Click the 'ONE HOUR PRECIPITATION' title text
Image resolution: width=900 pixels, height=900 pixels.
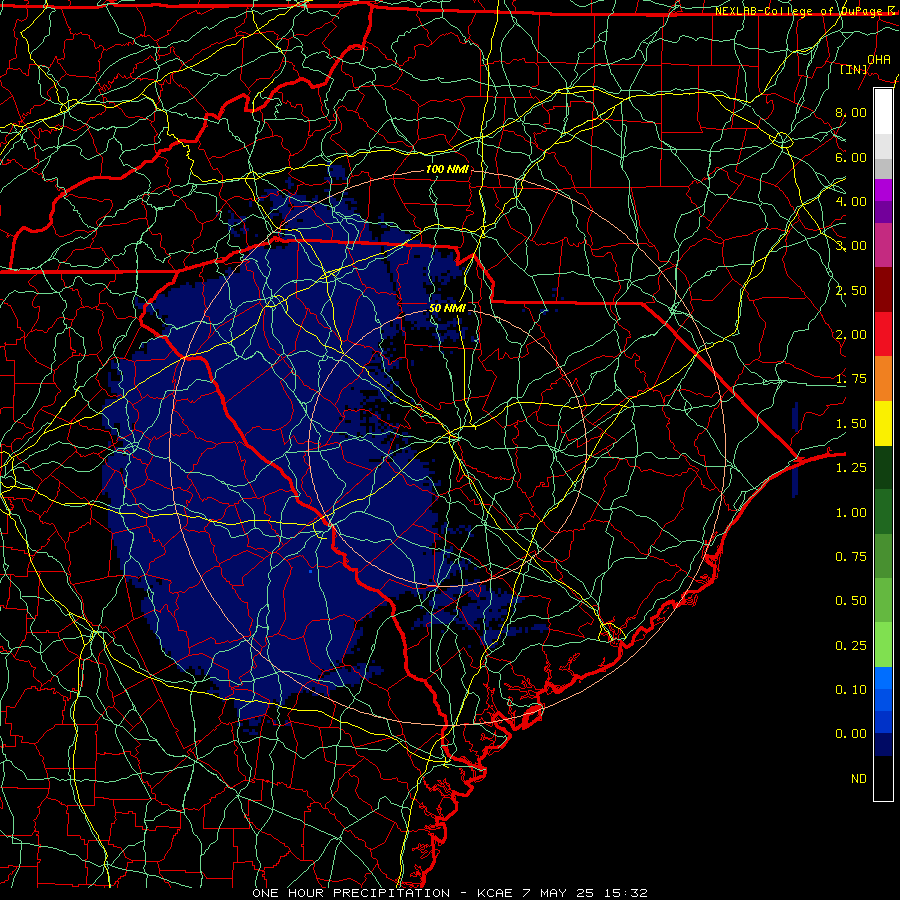coord(351,893)
